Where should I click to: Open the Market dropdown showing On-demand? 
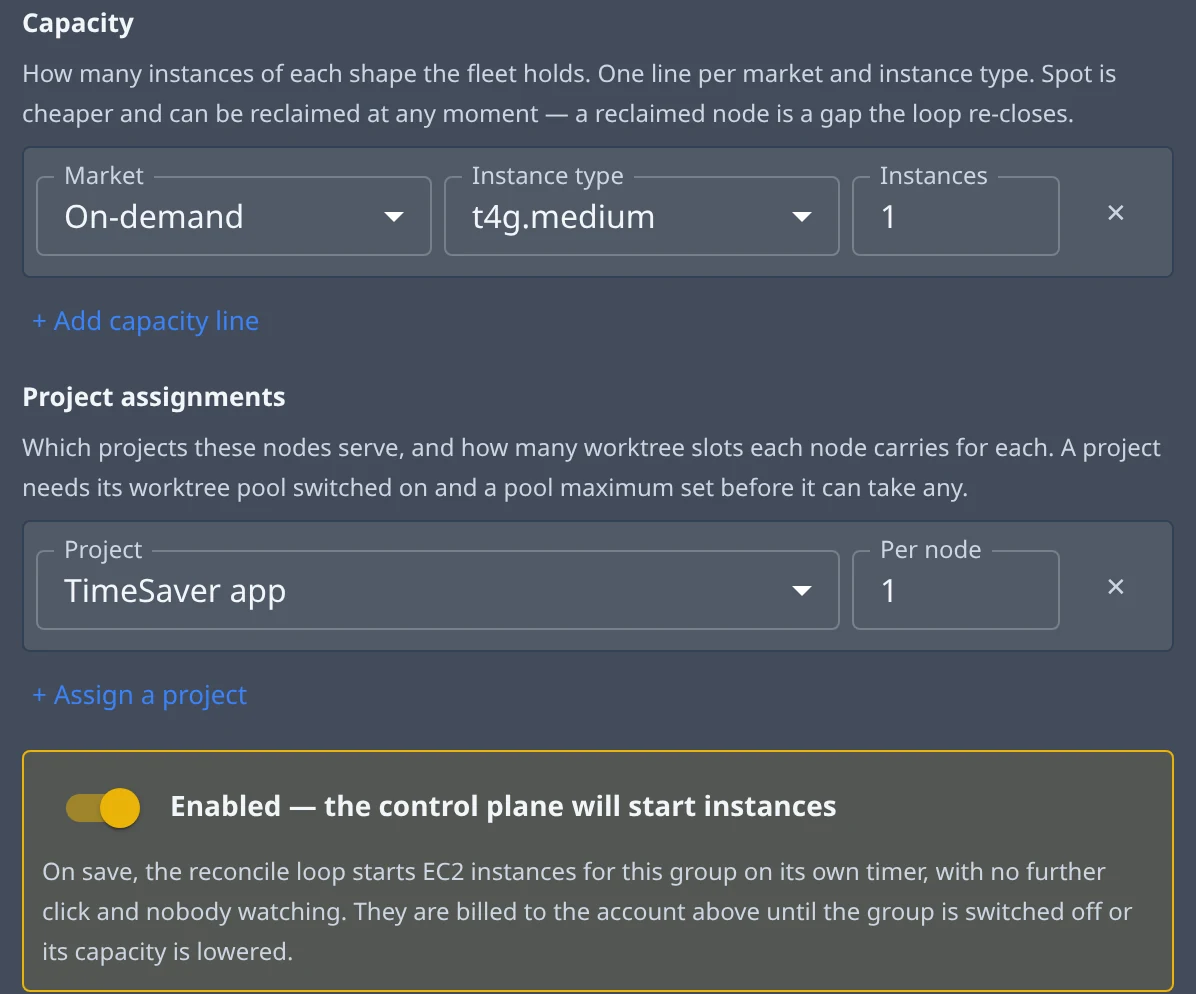(233, 217)
